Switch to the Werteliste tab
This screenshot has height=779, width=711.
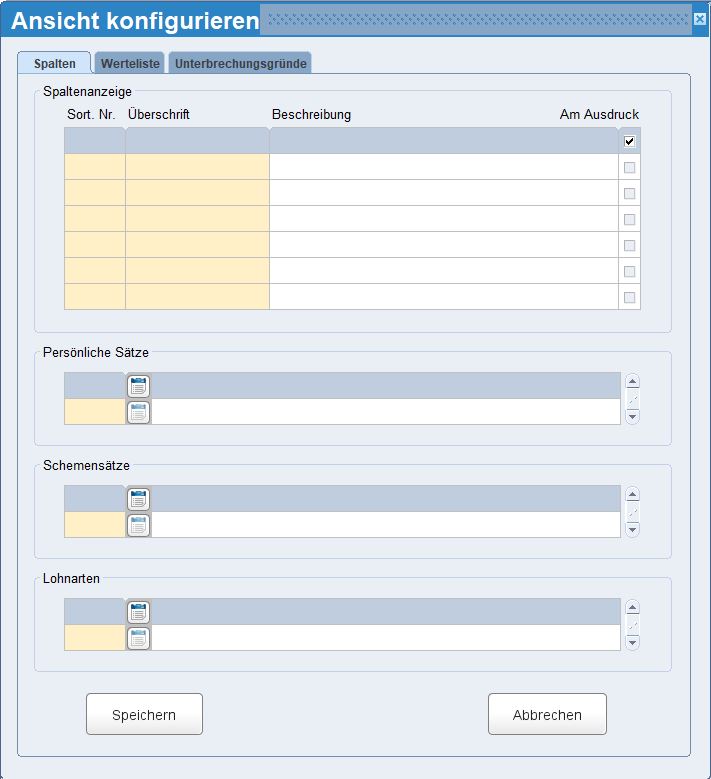point(130,63)
